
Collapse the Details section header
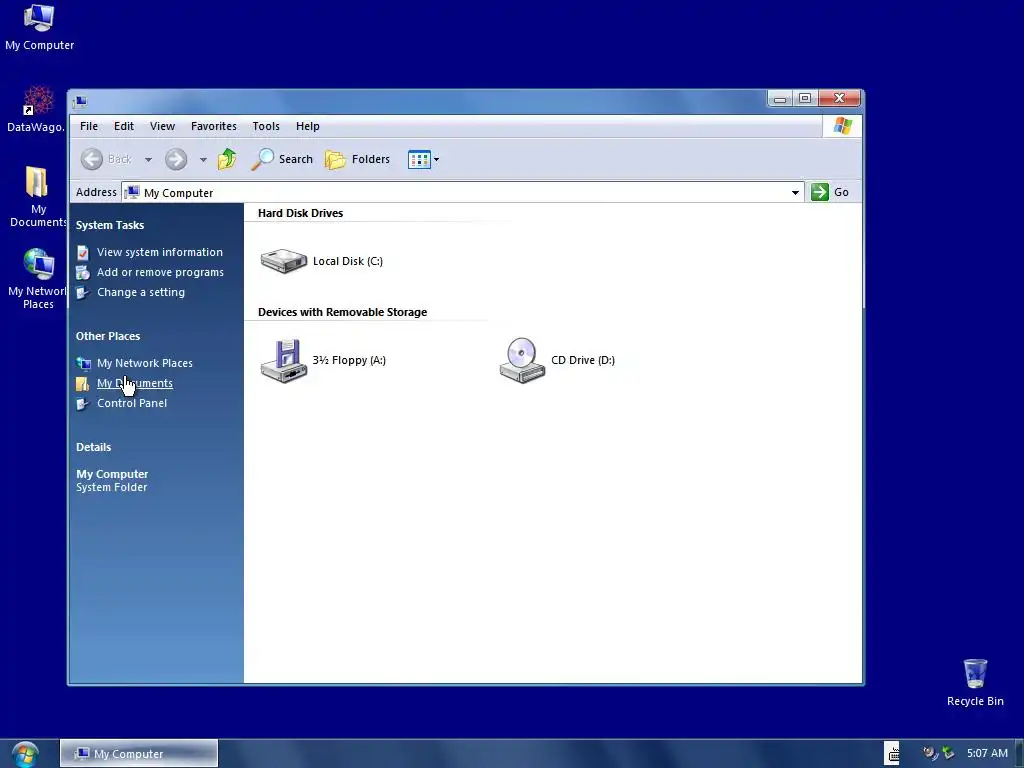click(x=93, y=447)
